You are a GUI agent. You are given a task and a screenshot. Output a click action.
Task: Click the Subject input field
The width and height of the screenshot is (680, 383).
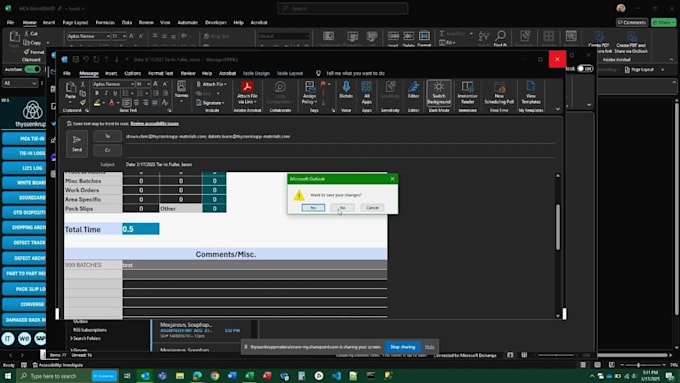click(x=340, y=164)
